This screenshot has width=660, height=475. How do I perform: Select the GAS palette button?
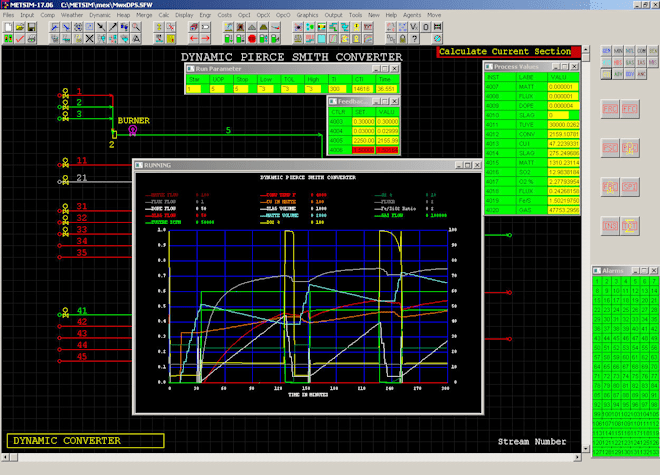630,62
